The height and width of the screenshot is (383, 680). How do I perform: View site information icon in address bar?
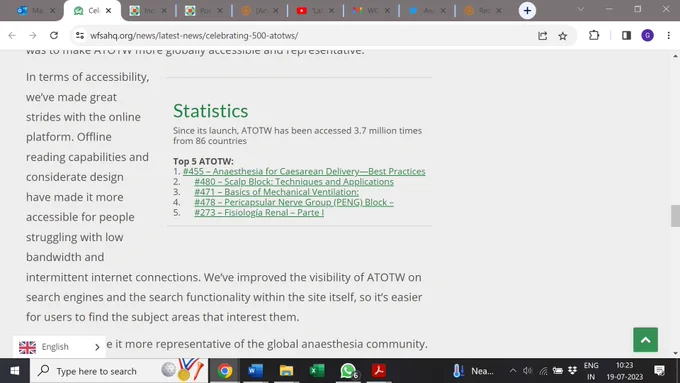tap(80, 36)
